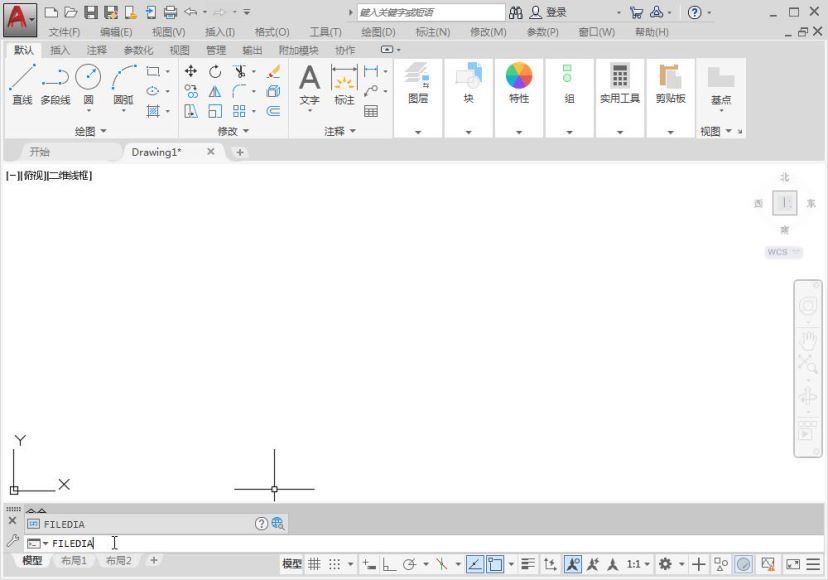
Task: Insert a table with the Table icon
Action: [371, 111]
